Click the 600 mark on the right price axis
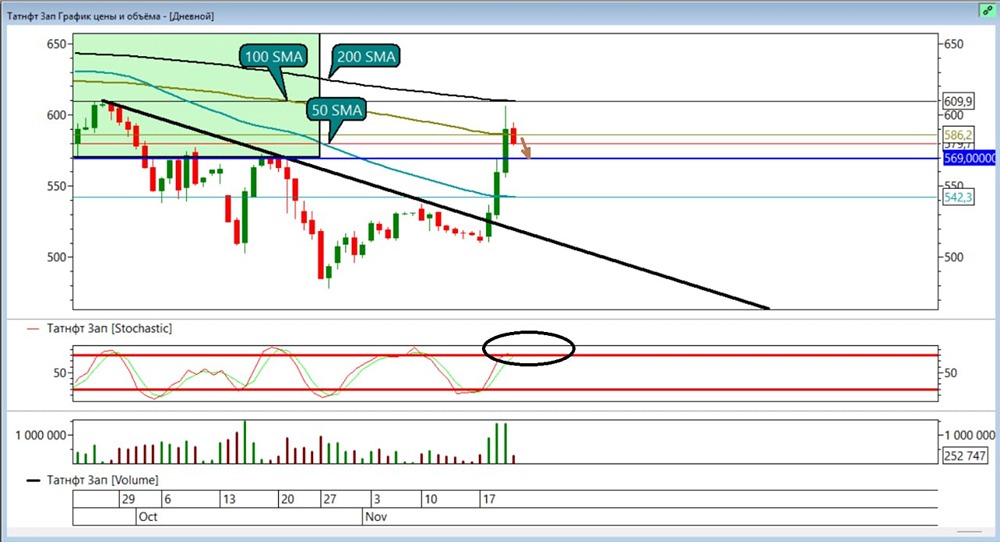 953,115
